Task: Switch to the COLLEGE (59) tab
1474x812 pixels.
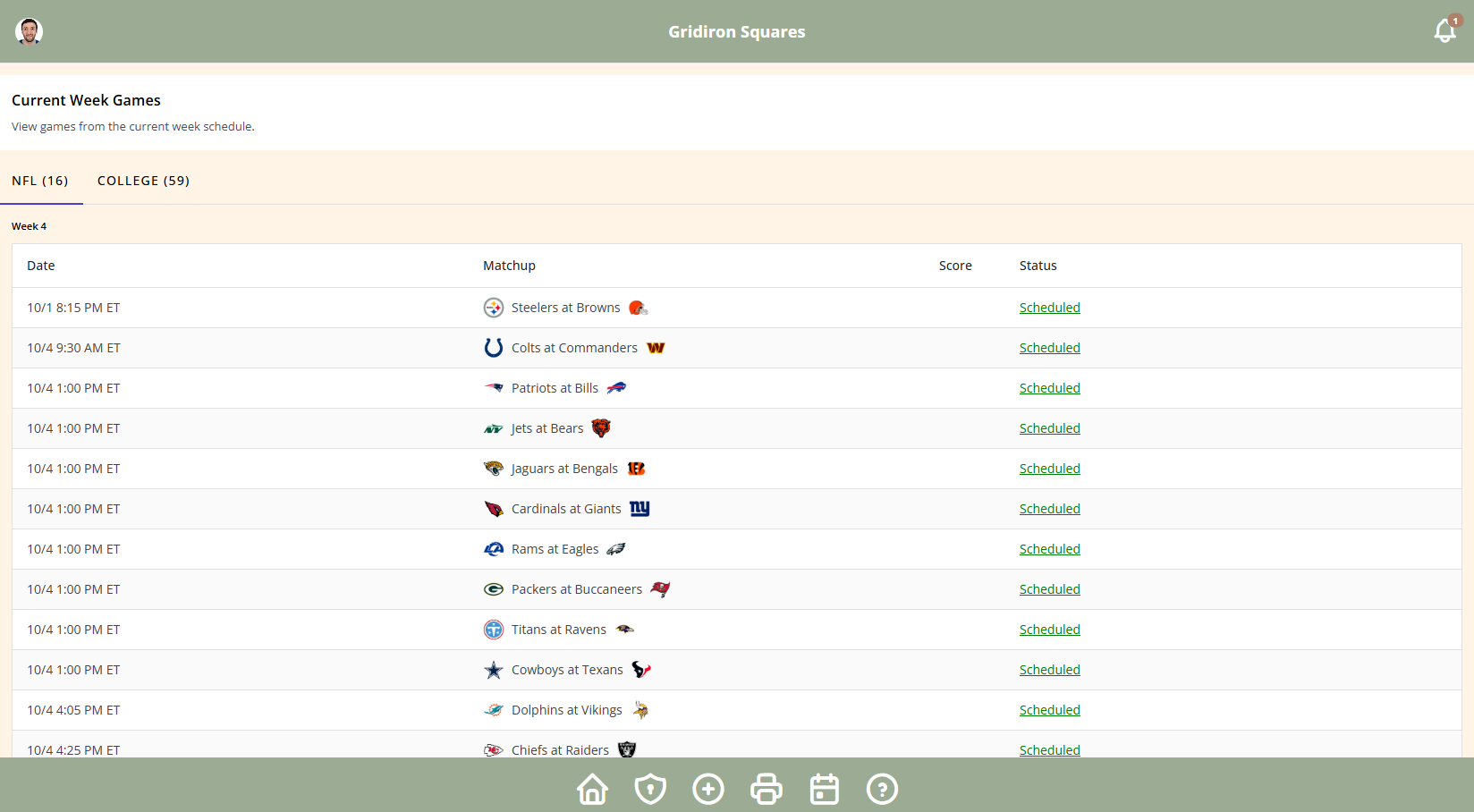Action: pos(143,181)
